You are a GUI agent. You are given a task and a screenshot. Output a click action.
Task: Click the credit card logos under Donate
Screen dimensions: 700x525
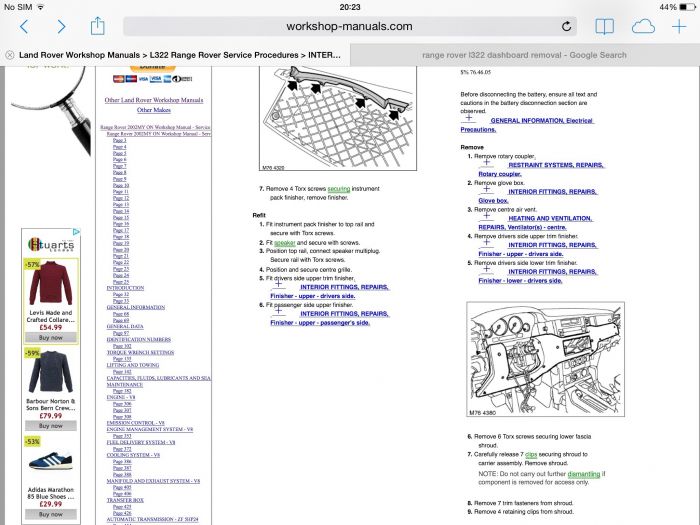153,79
